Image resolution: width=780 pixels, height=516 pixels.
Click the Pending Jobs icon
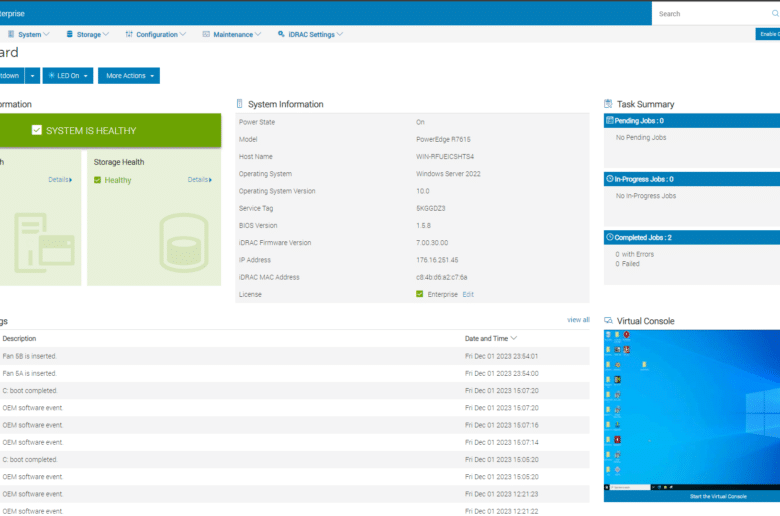609,120
